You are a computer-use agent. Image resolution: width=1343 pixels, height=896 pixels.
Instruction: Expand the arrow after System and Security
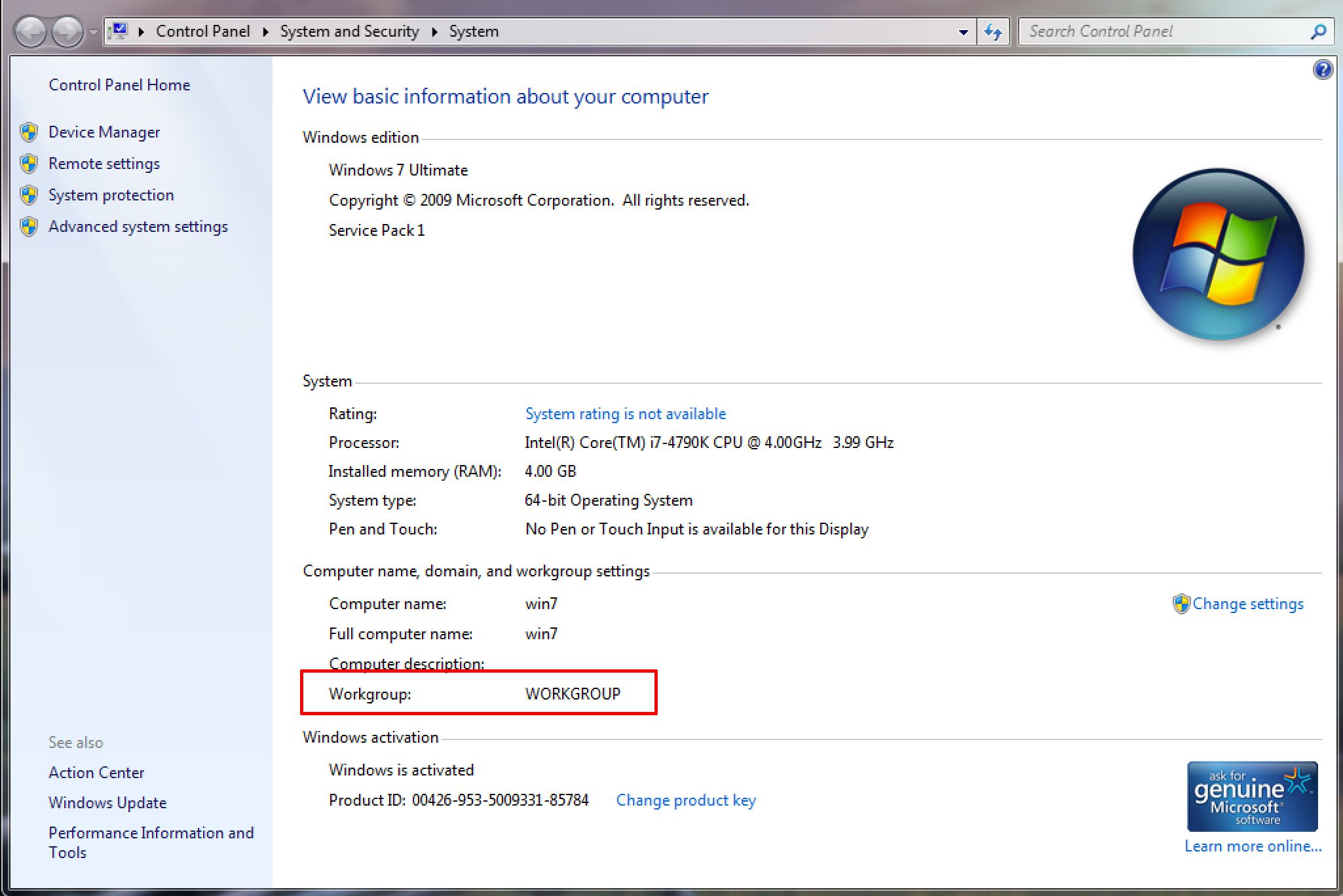(x=434, y=31)
